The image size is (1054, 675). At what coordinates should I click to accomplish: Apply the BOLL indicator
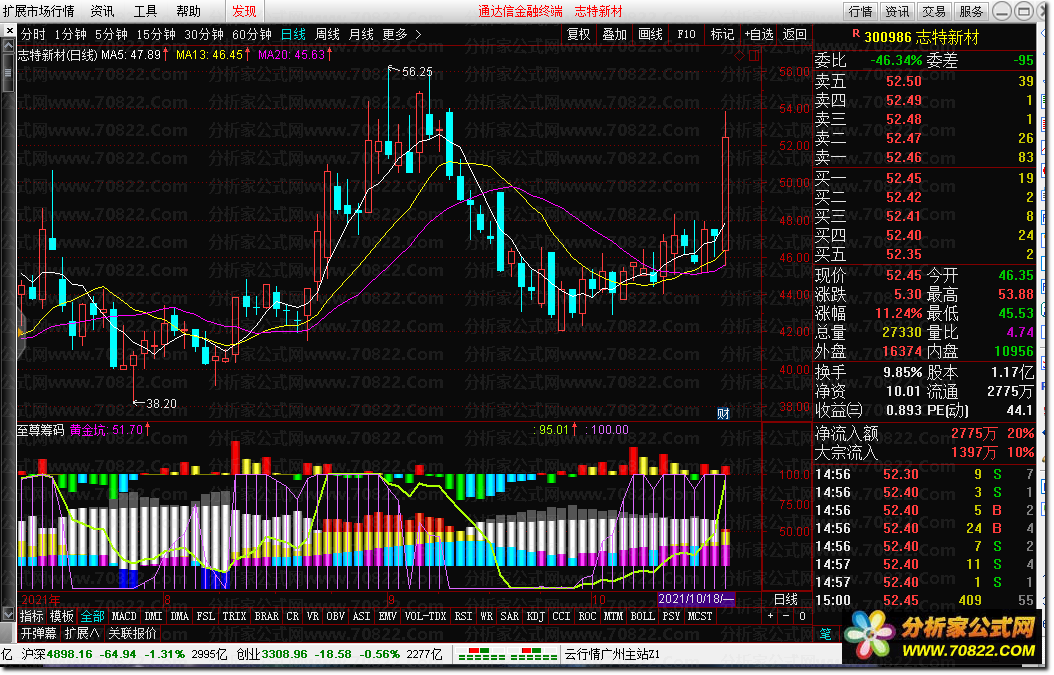point(642,616)
